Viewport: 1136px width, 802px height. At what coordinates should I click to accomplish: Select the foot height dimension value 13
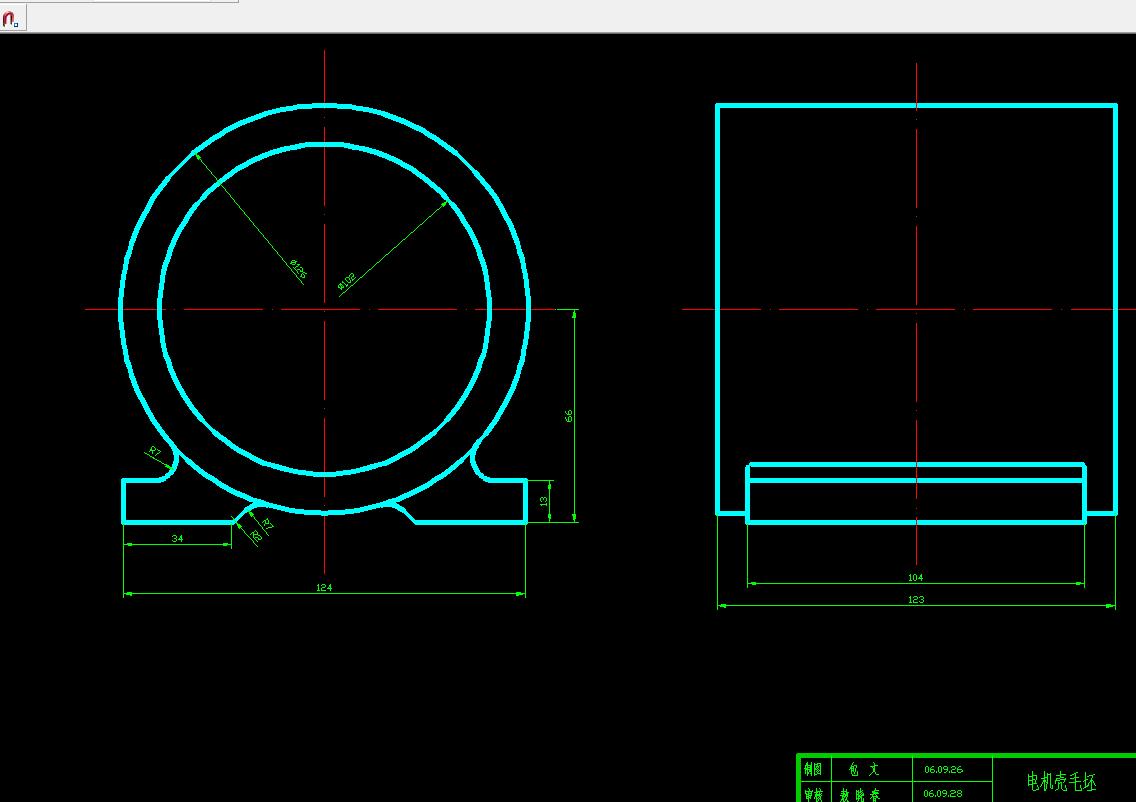pyautogui.click(x=544, y=501)
